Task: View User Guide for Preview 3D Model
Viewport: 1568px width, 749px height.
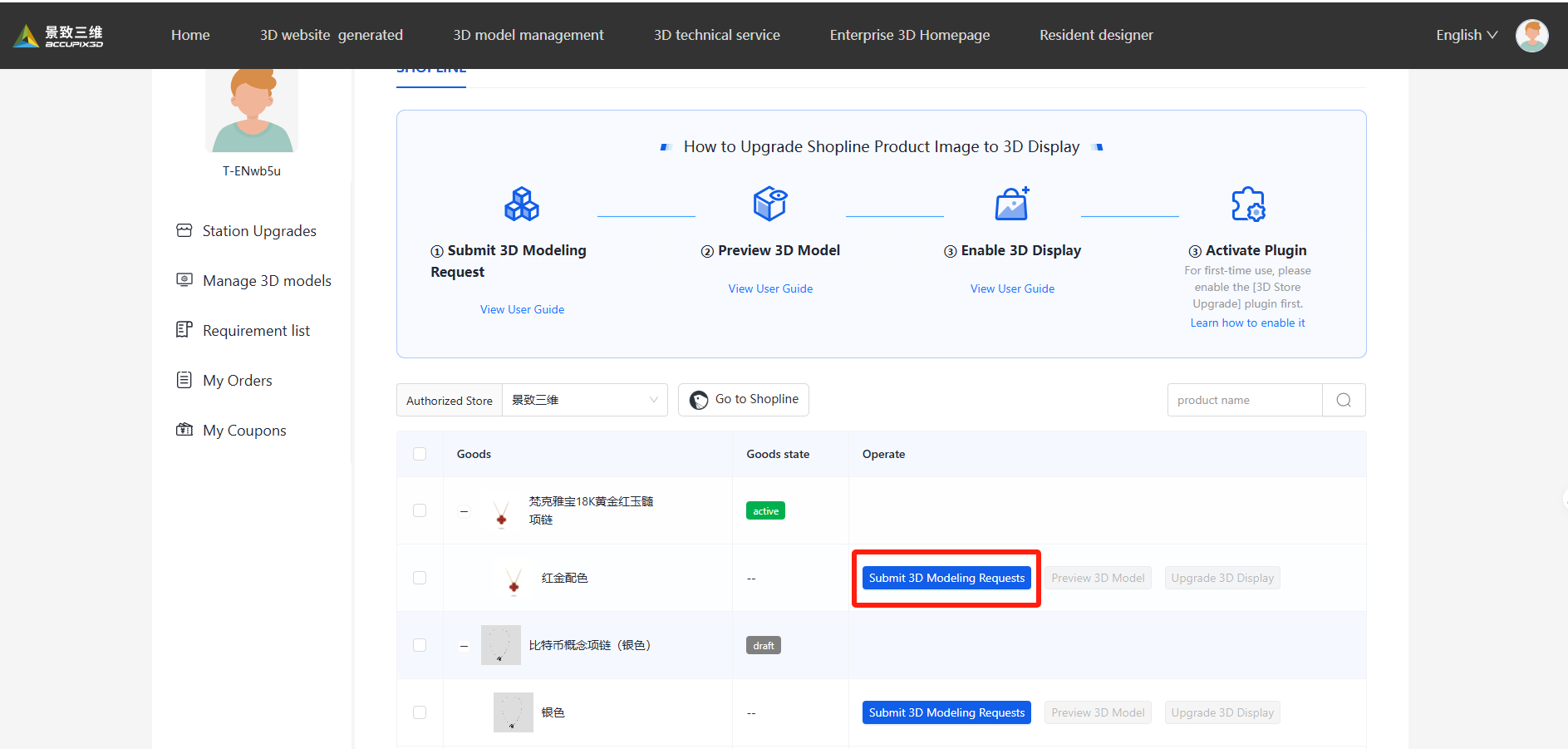Action: [x=770, y=288]
